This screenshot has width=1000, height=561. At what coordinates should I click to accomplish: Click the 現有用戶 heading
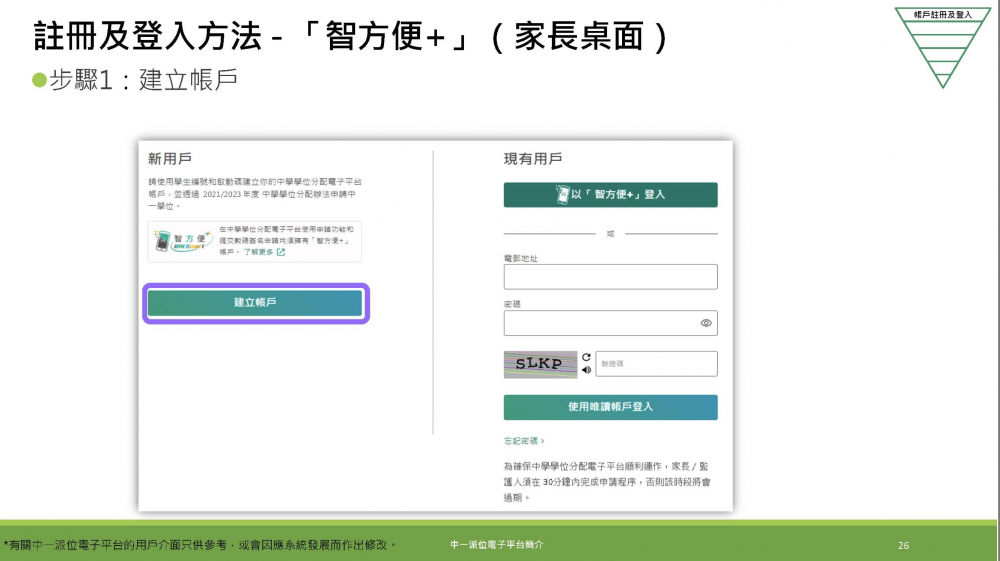tap(533, 159)
